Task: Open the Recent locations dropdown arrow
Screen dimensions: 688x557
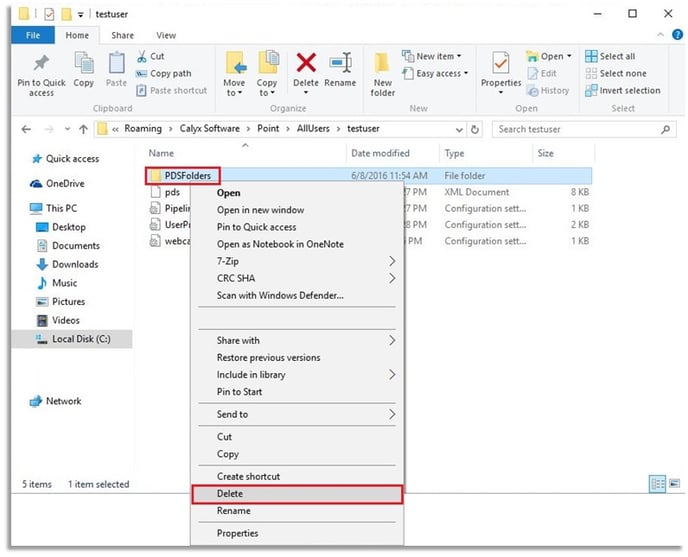Action: pos(67,129)
